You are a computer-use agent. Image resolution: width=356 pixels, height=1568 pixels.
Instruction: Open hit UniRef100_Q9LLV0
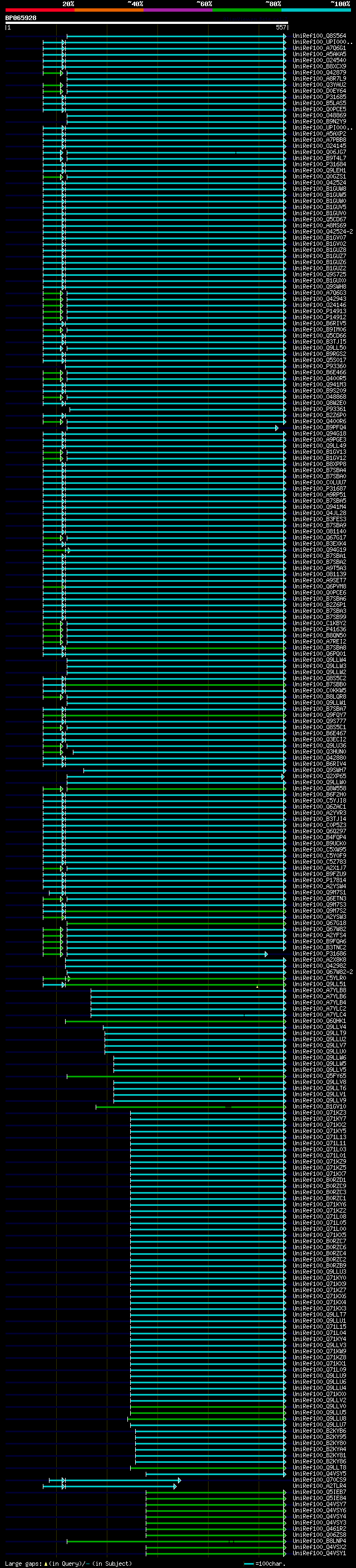point(319,1407)
